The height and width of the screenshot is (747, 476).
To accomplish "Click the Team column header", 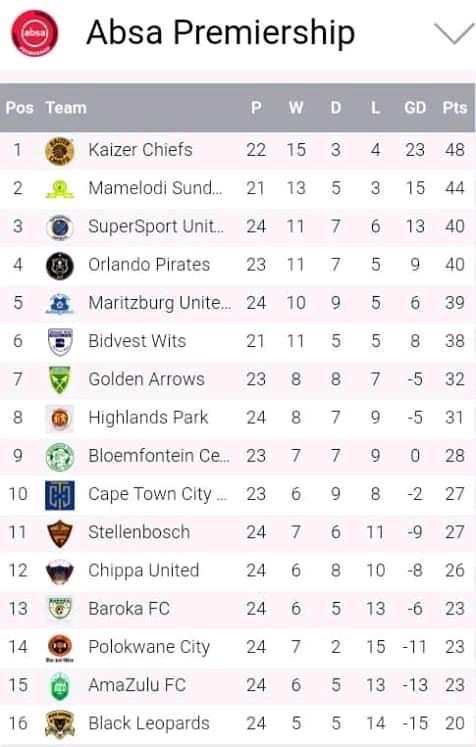I will [66, 108].
